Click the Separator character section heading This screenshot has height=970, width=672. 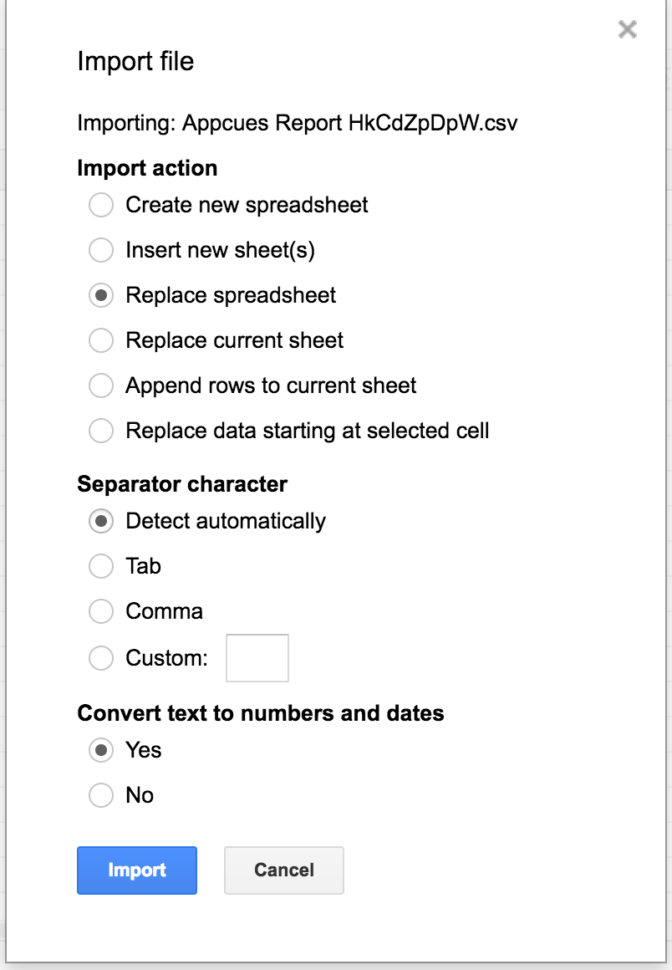click(x=182, y=483)
